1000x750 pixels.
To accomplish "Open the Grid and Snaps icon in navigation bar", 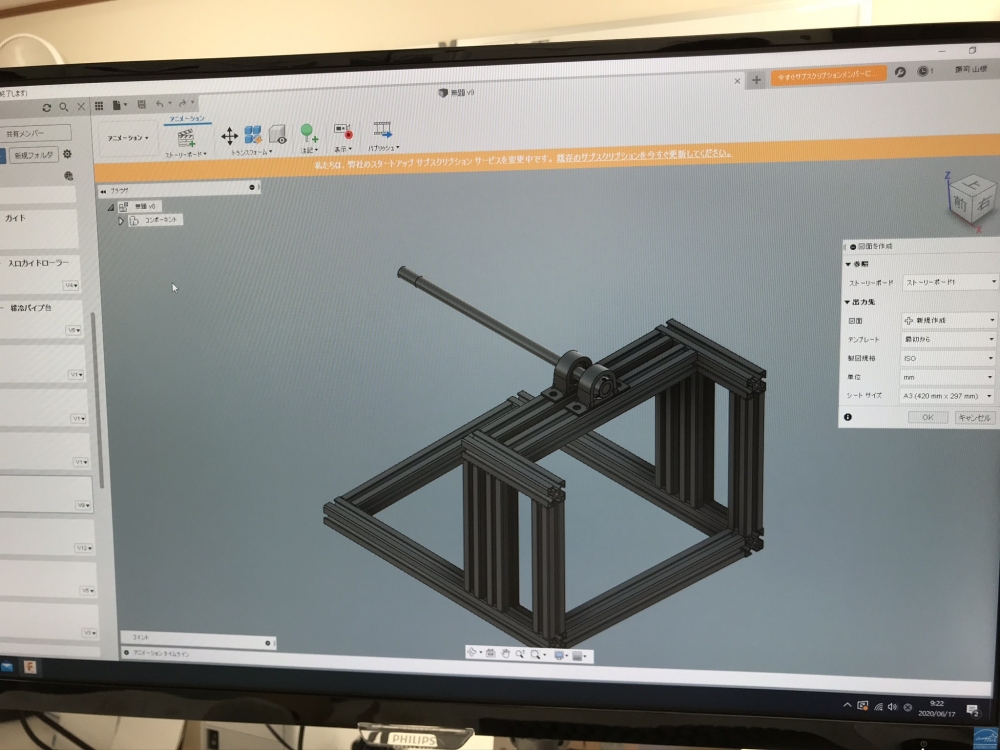I will click(578, 656).
